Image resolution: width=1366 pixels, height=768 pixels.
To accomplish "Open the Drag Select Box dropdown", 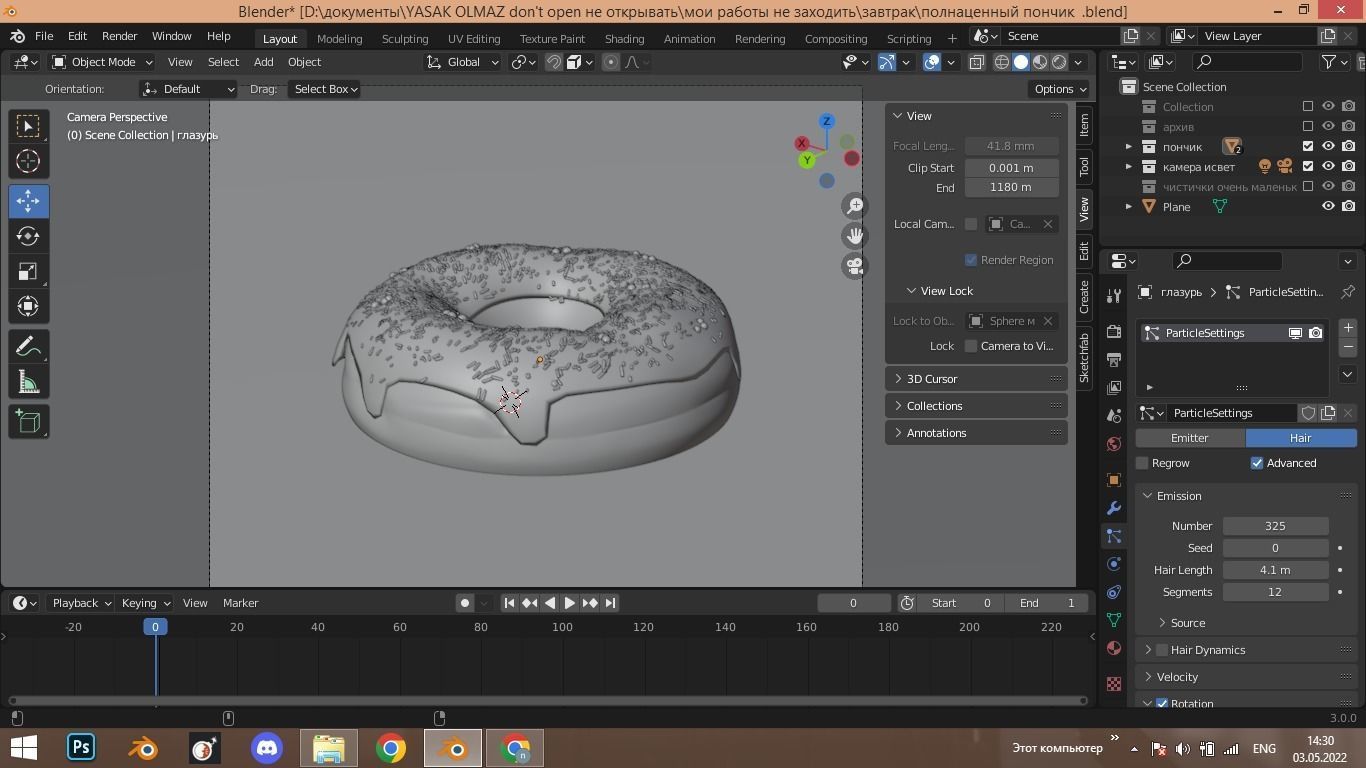I will [x=325, y=89].
